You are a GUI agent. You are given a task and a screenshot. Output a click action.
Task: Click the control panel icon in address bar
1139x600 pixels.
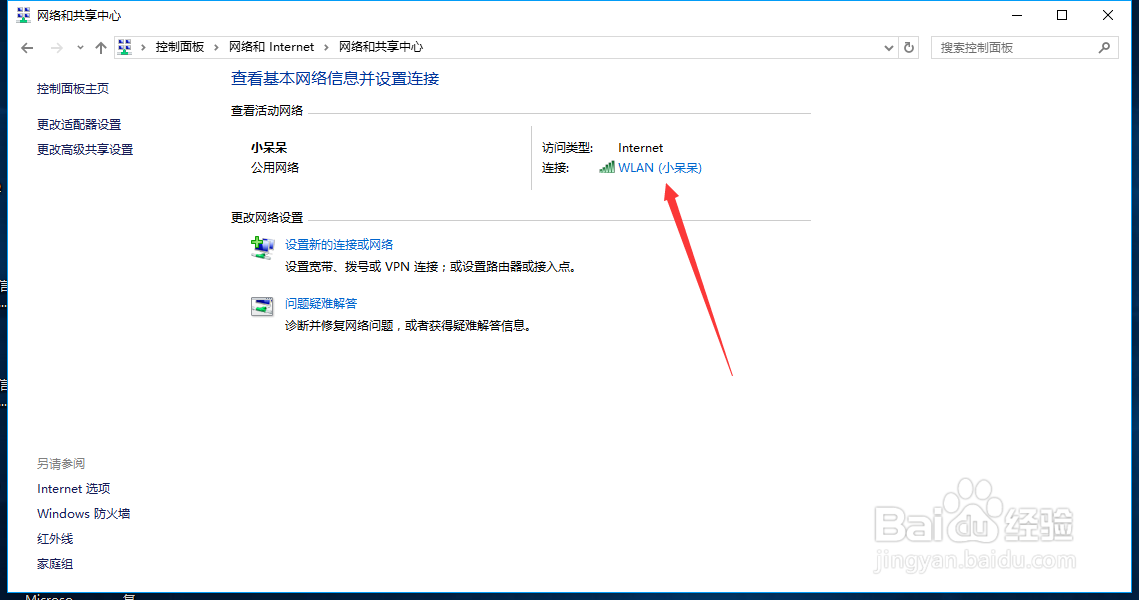125,47
